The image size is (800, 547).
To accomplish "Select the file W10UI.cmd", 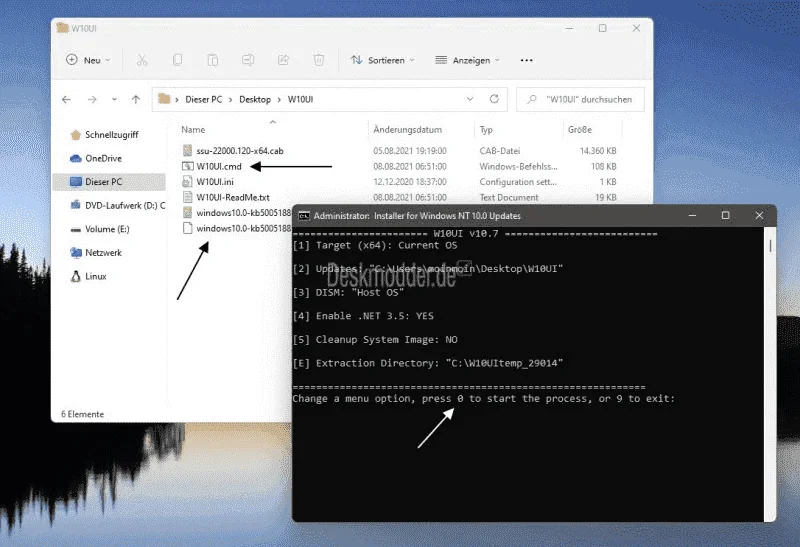I will pos(219,166).
